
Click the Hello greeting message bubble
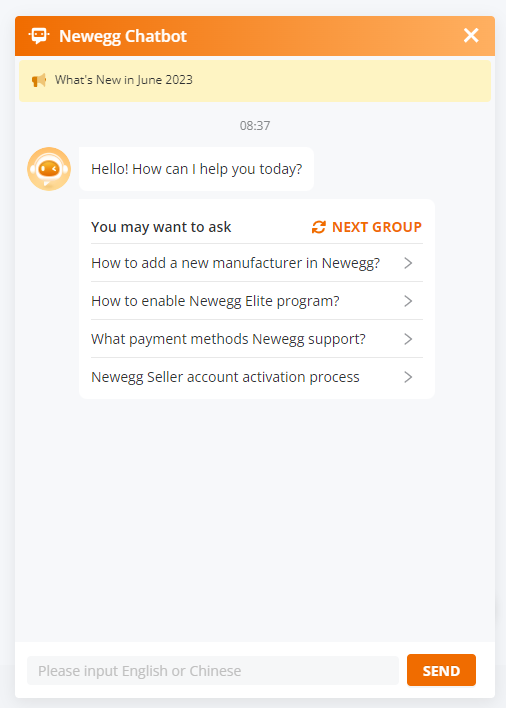[x=196, y=169]
